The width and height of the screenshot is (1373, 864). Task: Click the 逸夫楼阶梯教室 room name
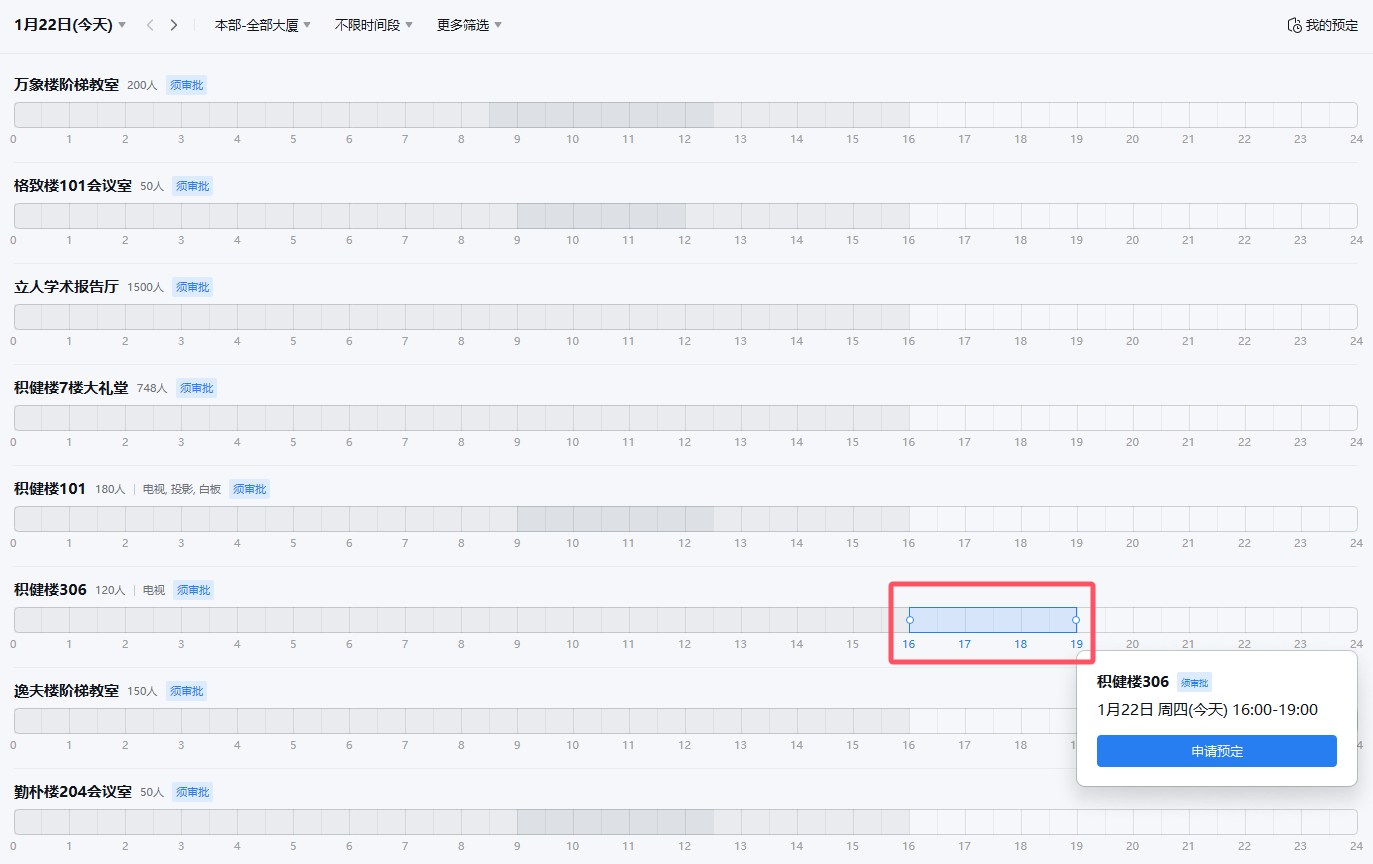[x=66, y=691]
